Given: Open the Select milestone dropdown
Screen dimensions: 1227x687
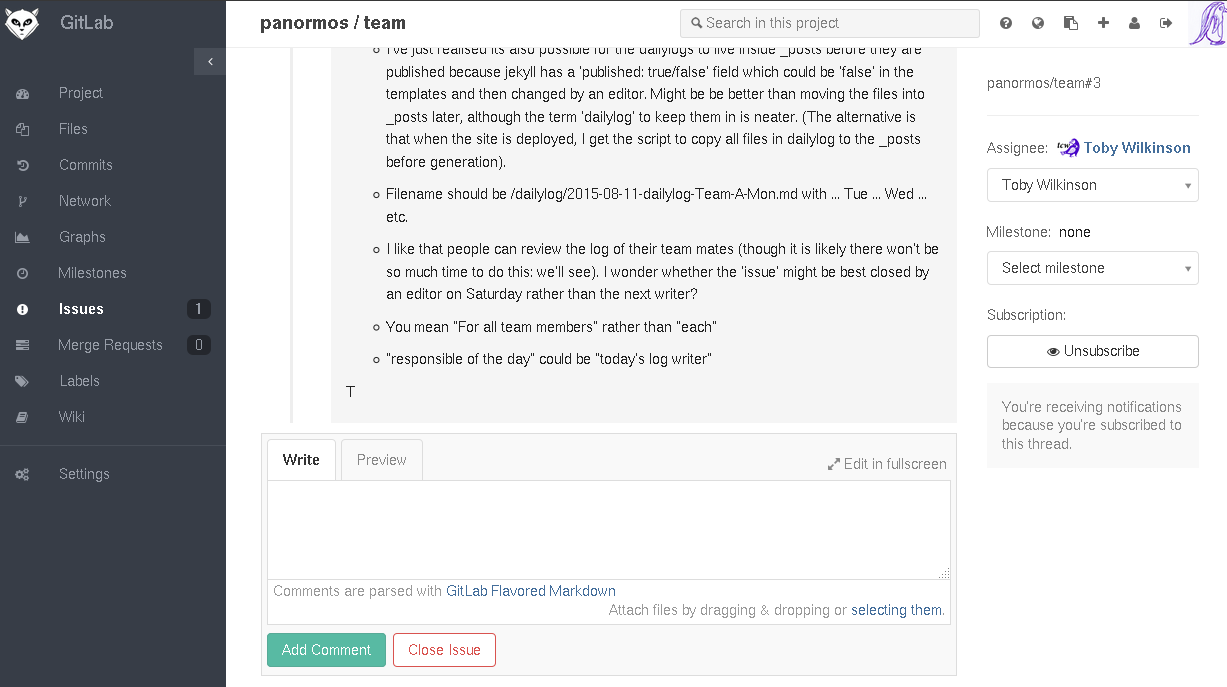Looking at the screenshot, I should 1092,268.
